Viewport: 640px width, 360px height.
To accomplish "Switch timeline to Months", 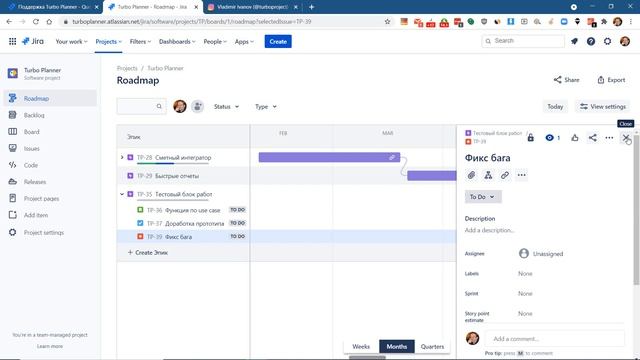I will 397,347.
